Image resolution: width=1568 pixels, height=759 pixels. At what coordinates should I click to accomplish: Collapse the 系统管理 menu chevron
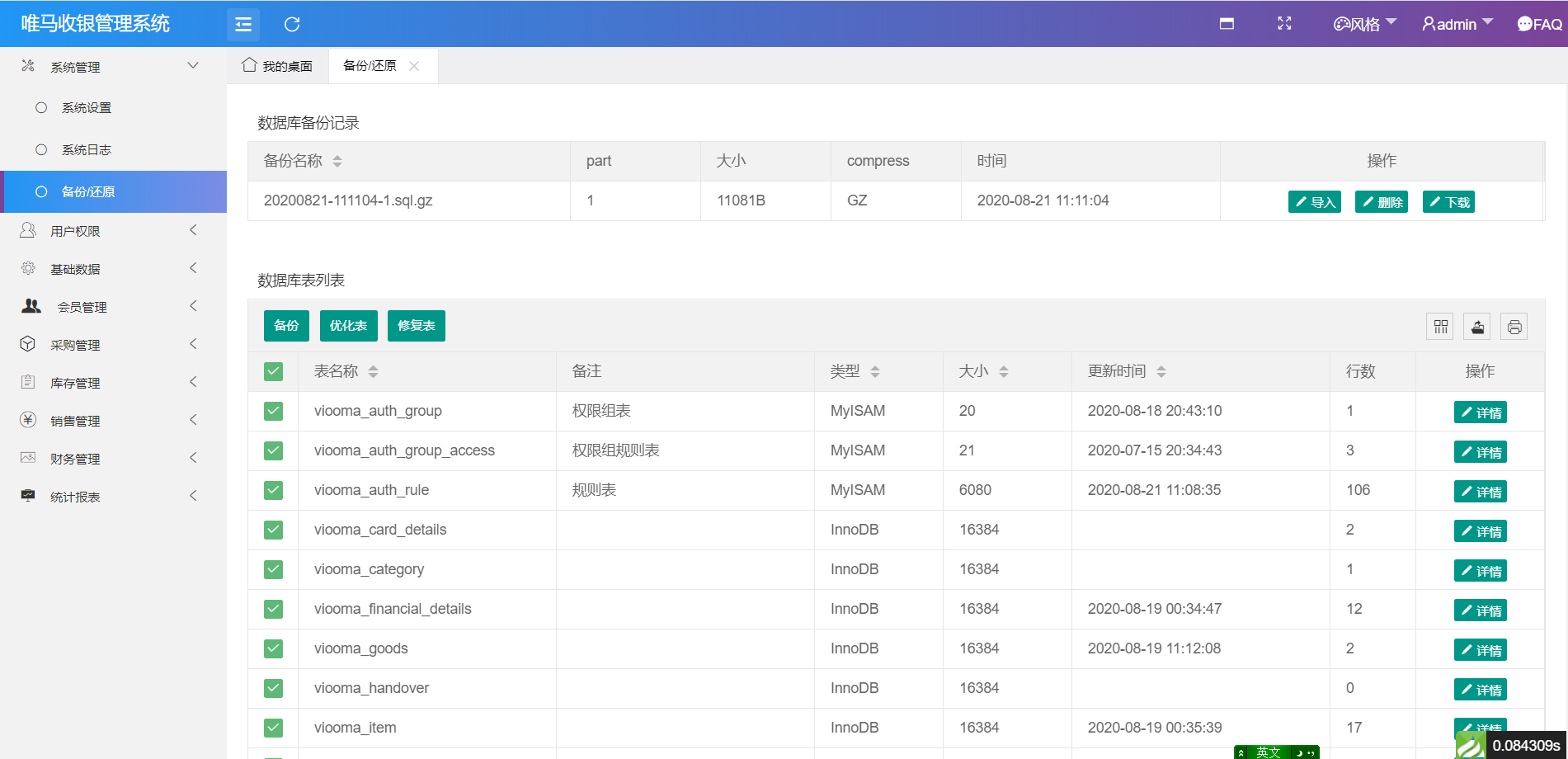click(x=193, y=65)
